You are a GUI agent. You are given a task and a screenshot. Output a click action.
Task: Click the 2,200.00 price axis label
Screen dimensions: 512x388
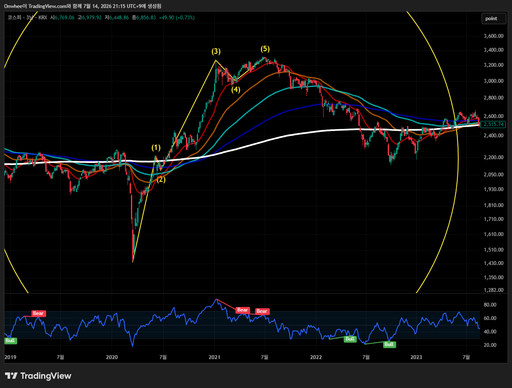pyautogui.click(x=494, y=157)
